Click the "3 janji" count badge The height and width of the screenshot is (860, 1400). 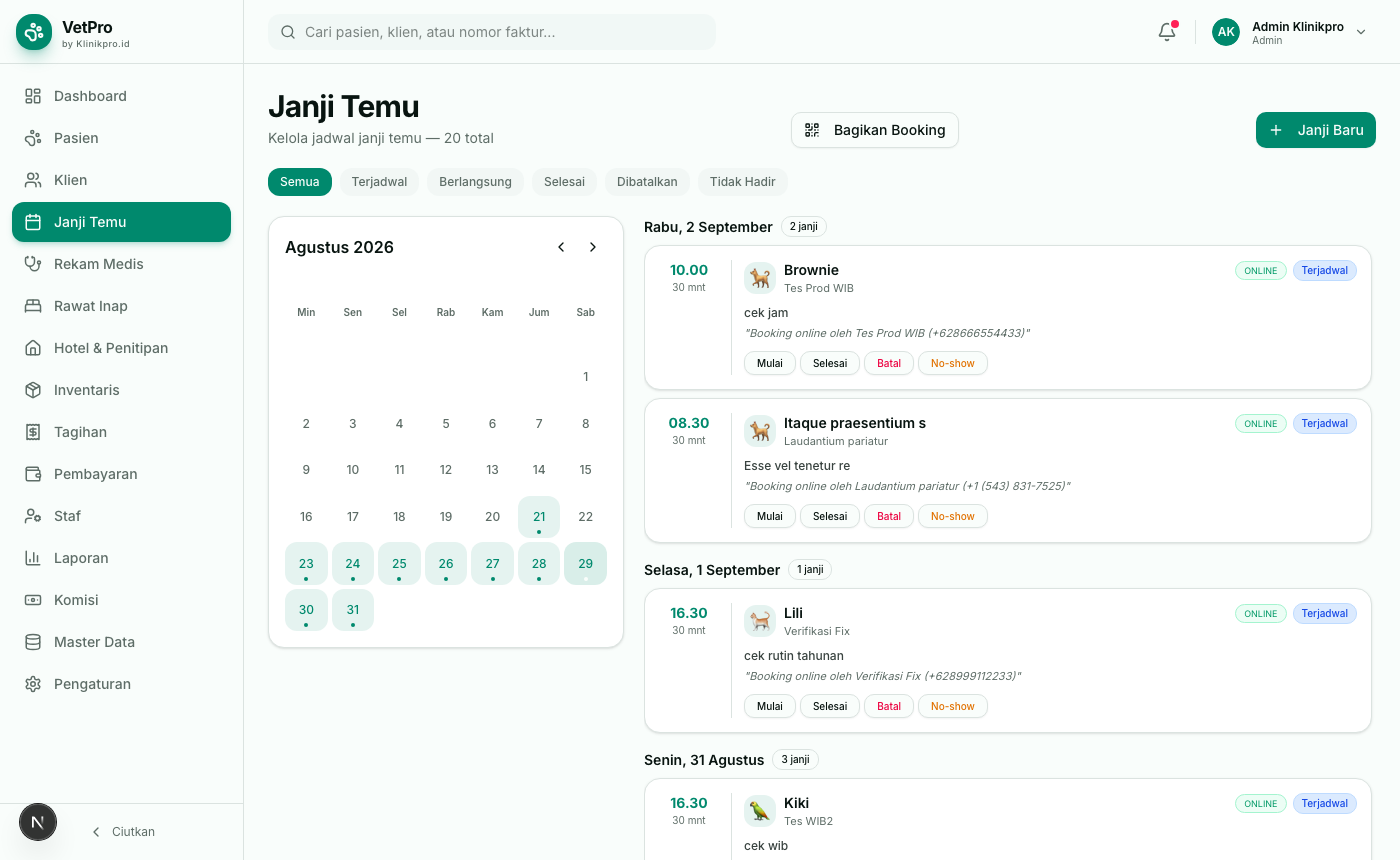point(795,760)
